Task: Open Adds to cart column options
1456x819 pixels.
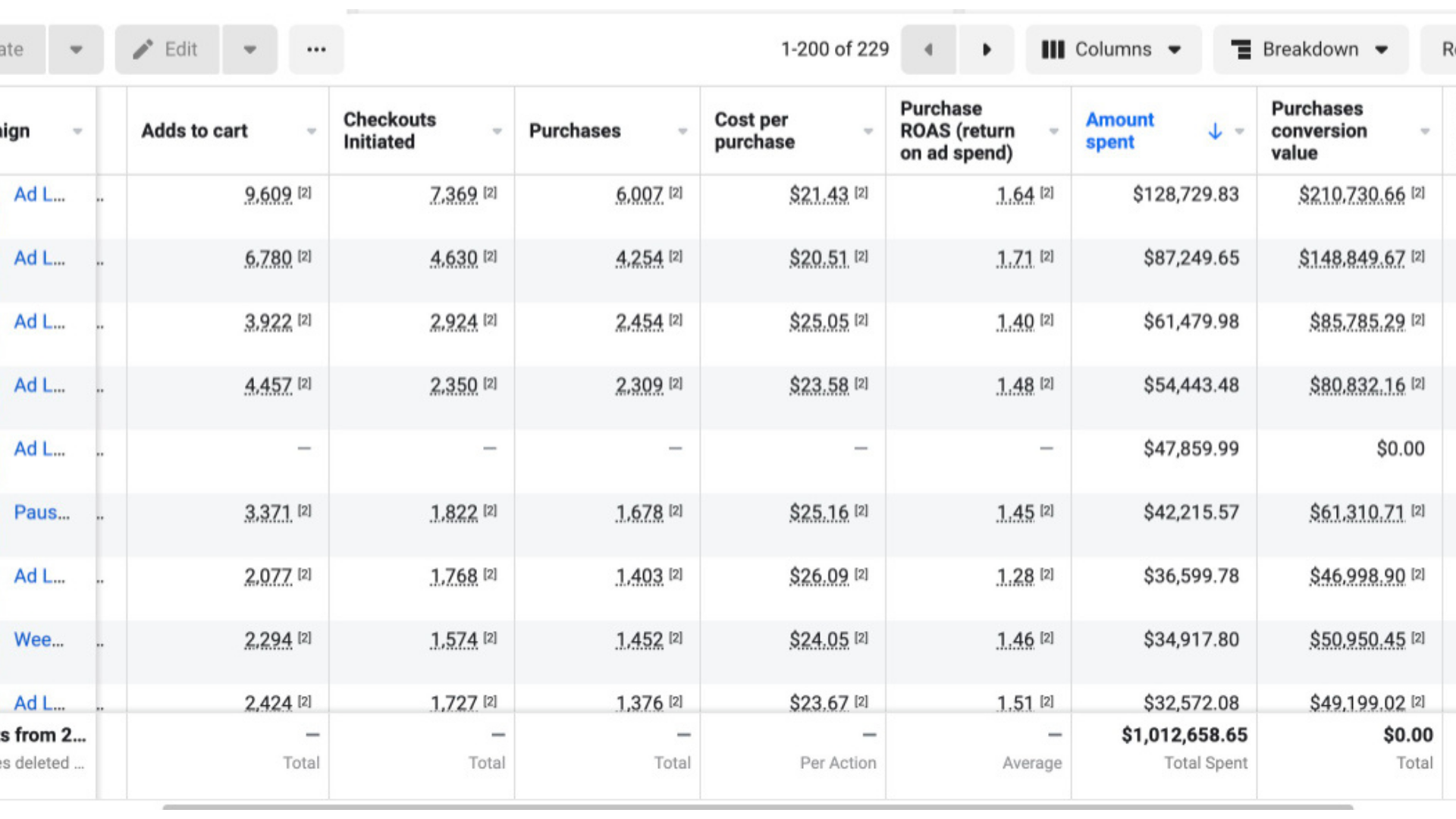Action: pyautogui.click(x=312, y=131)
